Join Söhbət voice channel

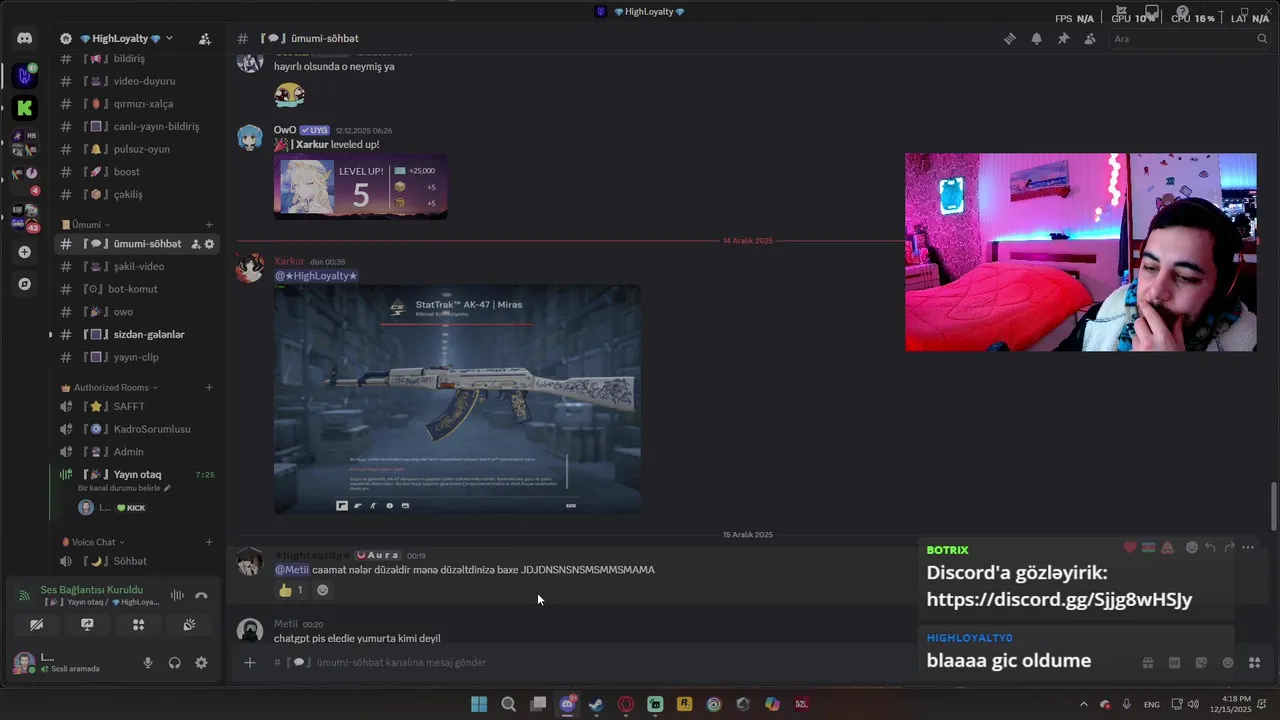pyautogui.click(x=128, y=561)
